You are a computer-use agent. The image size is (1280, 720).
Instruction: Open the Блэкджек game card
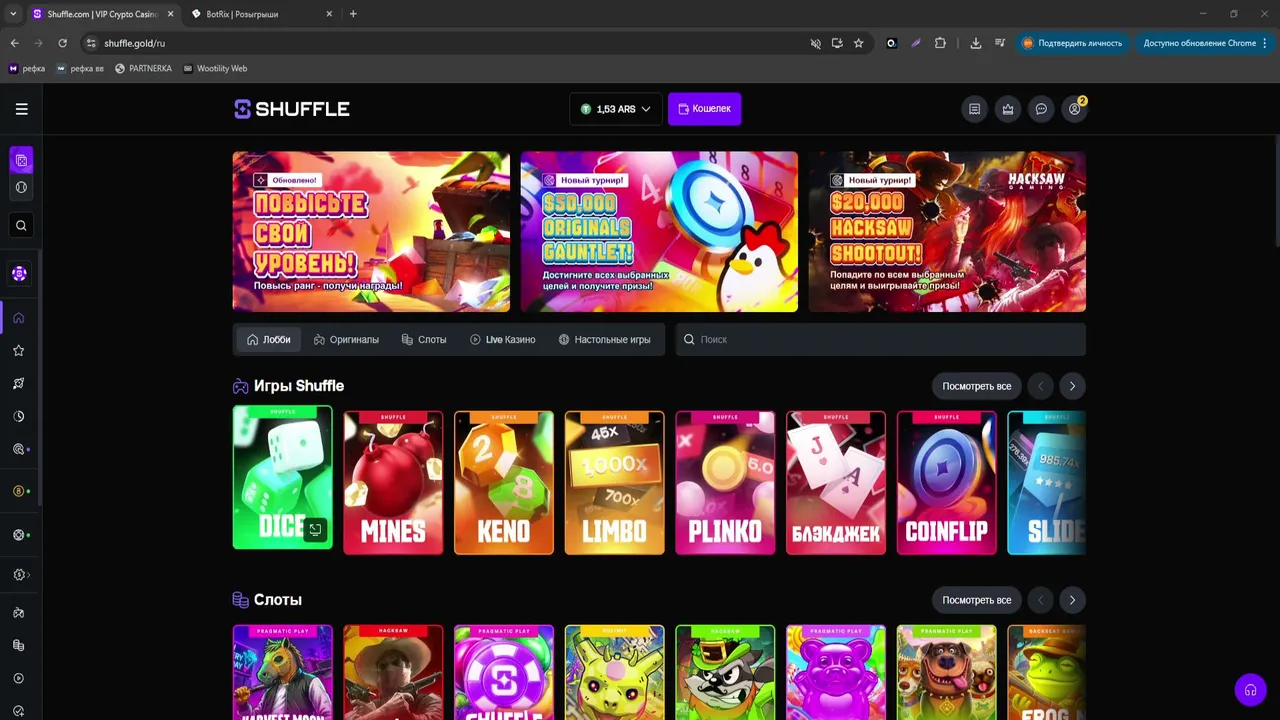pyautogui.click(x=836, y=482)
